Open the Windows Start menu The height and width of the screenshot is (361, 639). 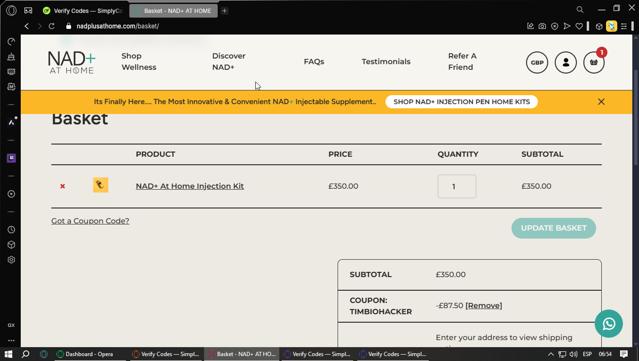pos(8,354)
